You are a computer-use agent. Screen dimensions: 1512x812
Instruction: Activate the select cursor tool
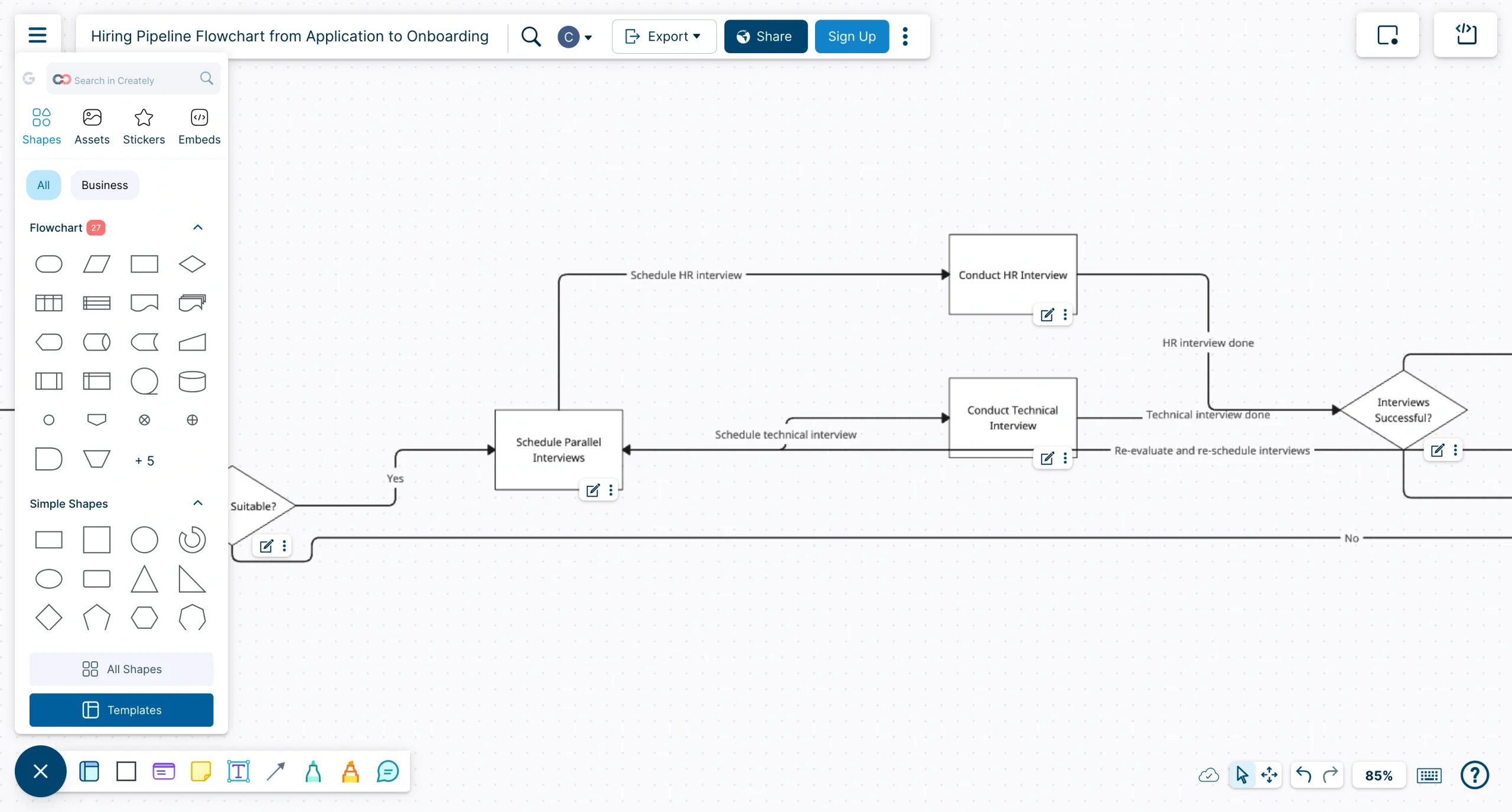point(1242,775)
